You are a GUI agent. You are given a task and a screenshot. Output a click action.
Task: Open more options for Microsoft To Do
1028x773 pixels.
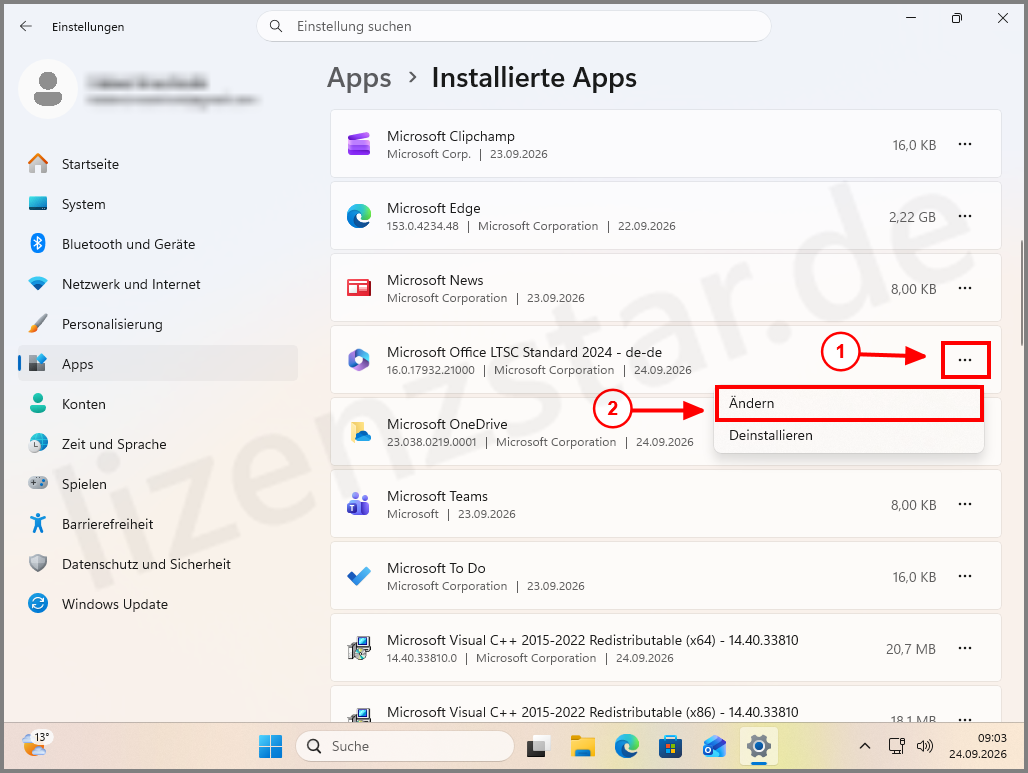[964, 576]
